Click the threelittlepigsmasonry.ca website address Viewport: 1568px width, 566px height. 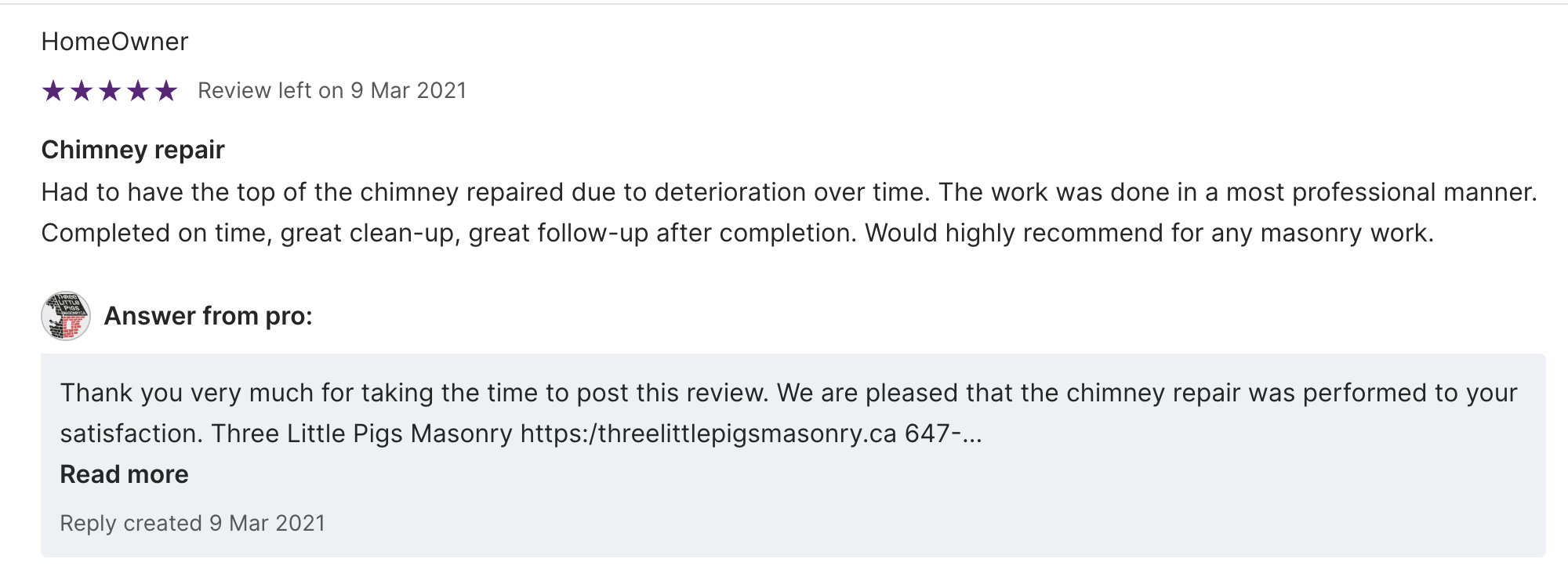708,434
